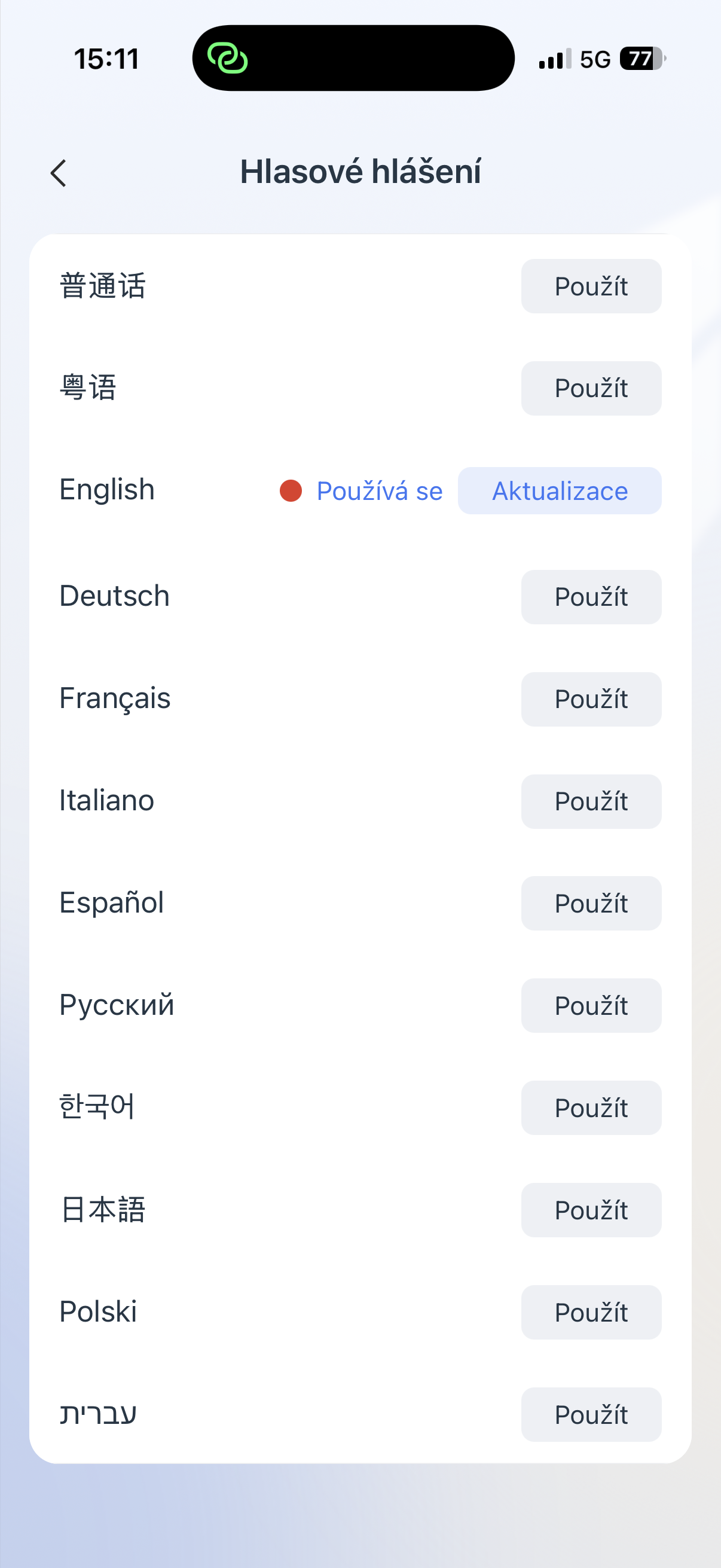Activate the Русский voice pack
This screenshot has height=1568, width=721.
pos(591,1006)
